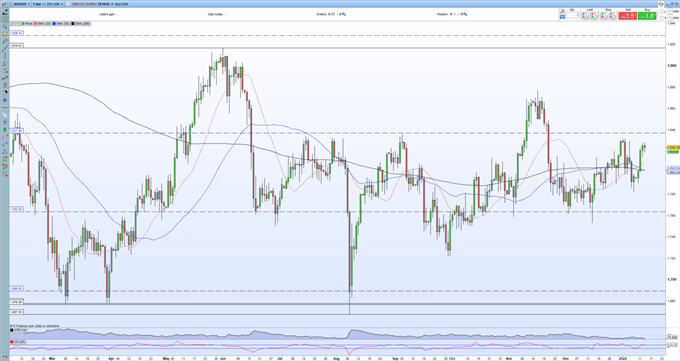
Task: Click the green Buy price button
Action: [x=647, y=16]
